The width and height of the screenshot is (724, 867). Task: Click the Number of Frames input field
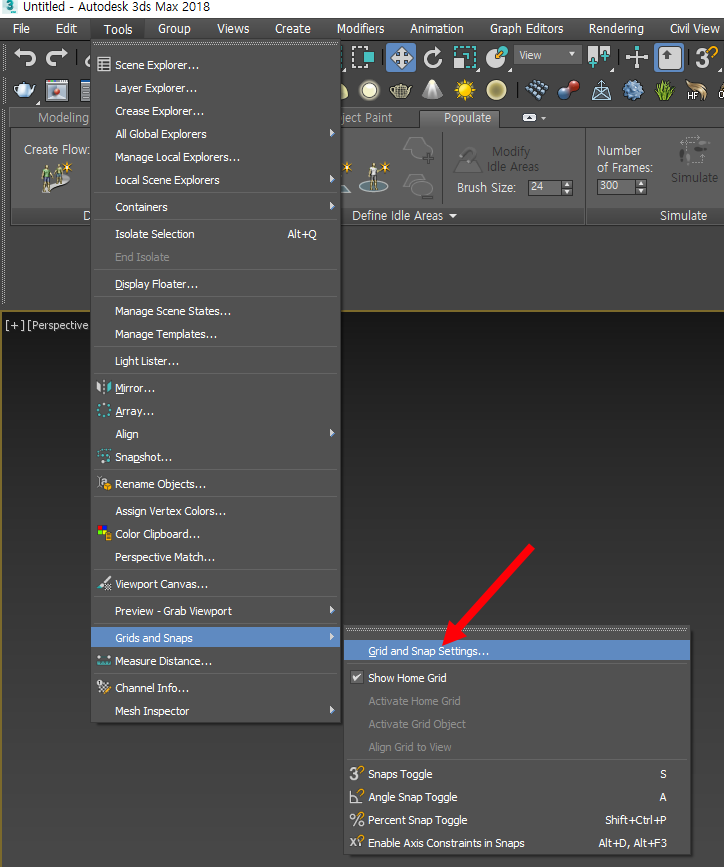pyautogui.click(x=616, y=186)
